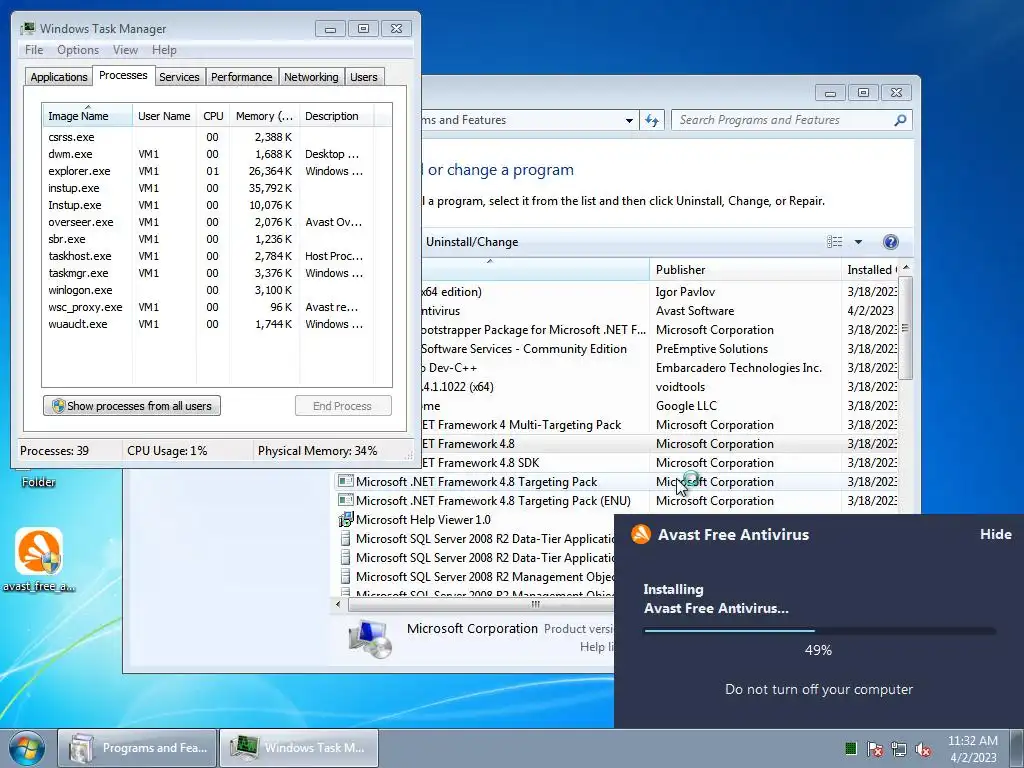The width and height of the screenshot is (1024, 768).
Task: Select the instup.exe process using 35,792 K
Action: (x=209, y=188)
